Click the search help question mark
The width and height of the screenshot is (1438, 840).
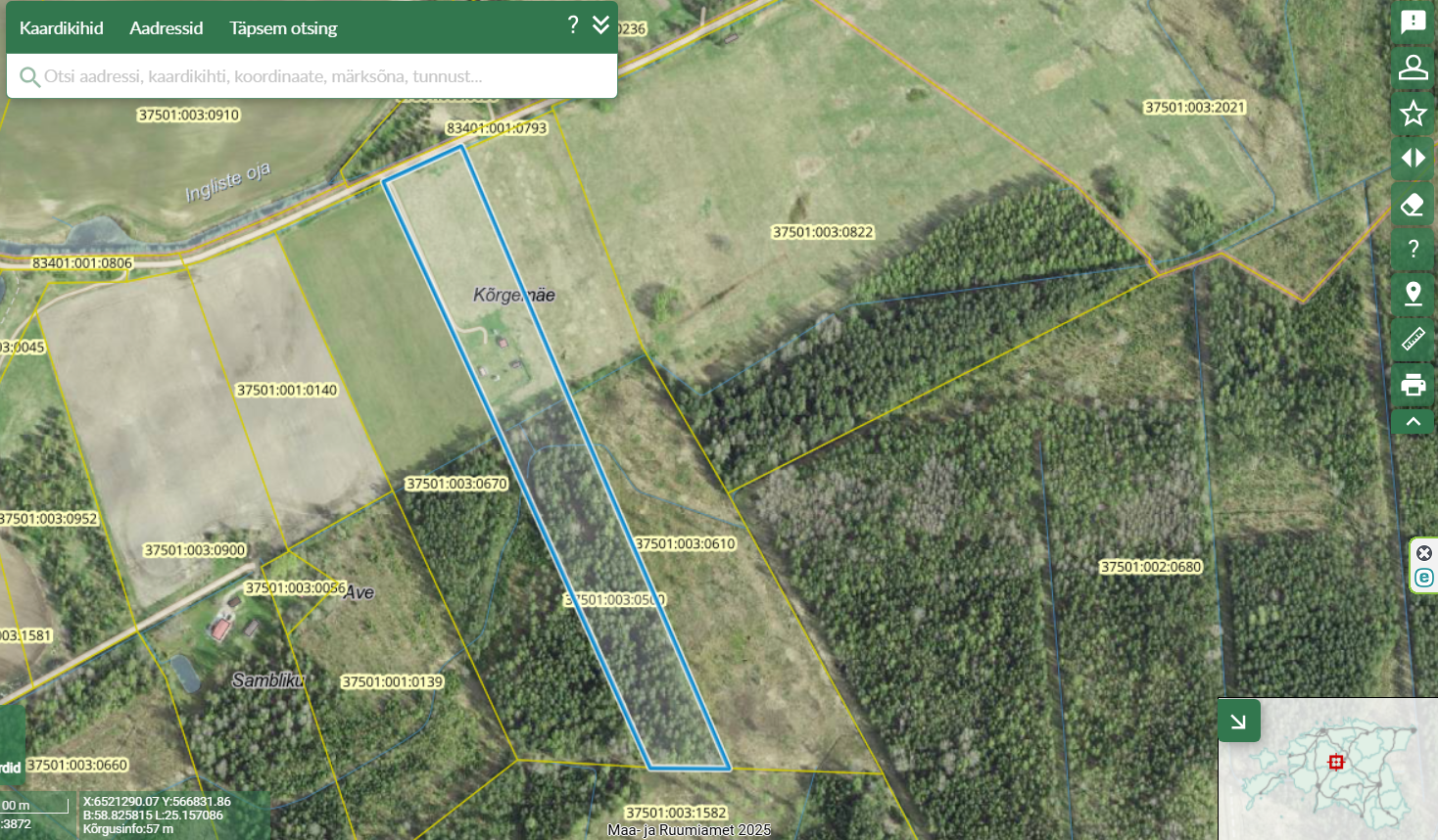pyautogui.click(x=573, y=25)
